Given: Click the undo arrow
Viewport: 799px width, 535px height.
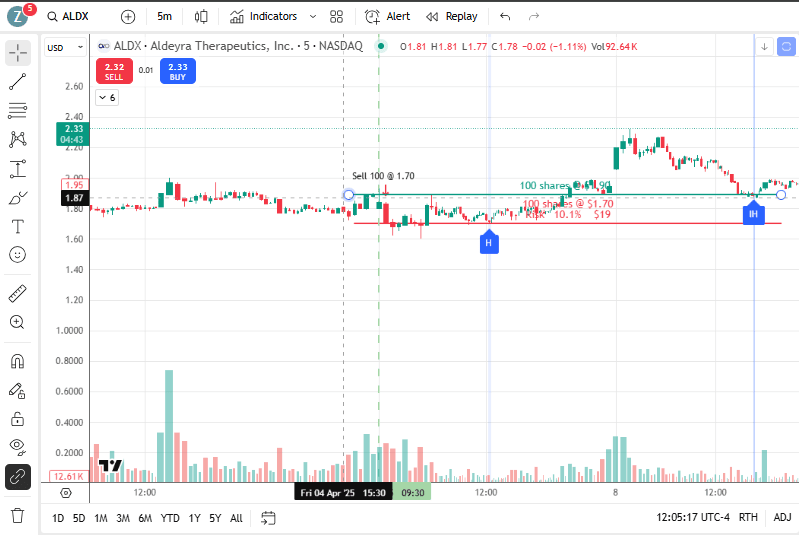Looking at the screenshot, I should [505, 17].
